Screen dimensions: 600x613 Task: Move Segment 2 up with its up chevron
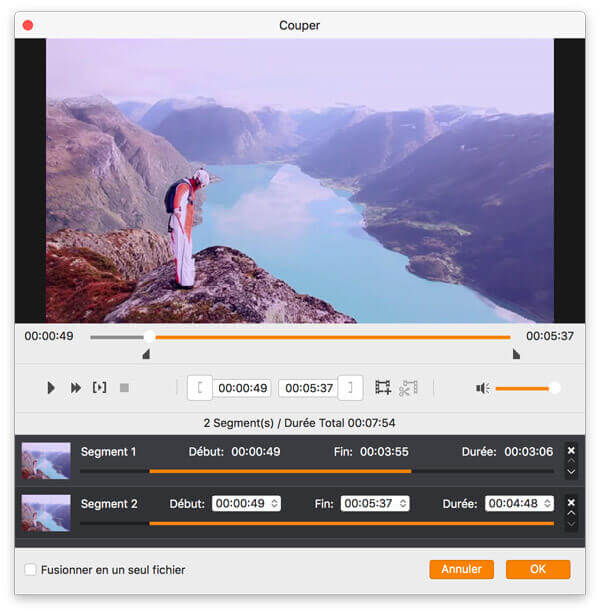[571, 513]
